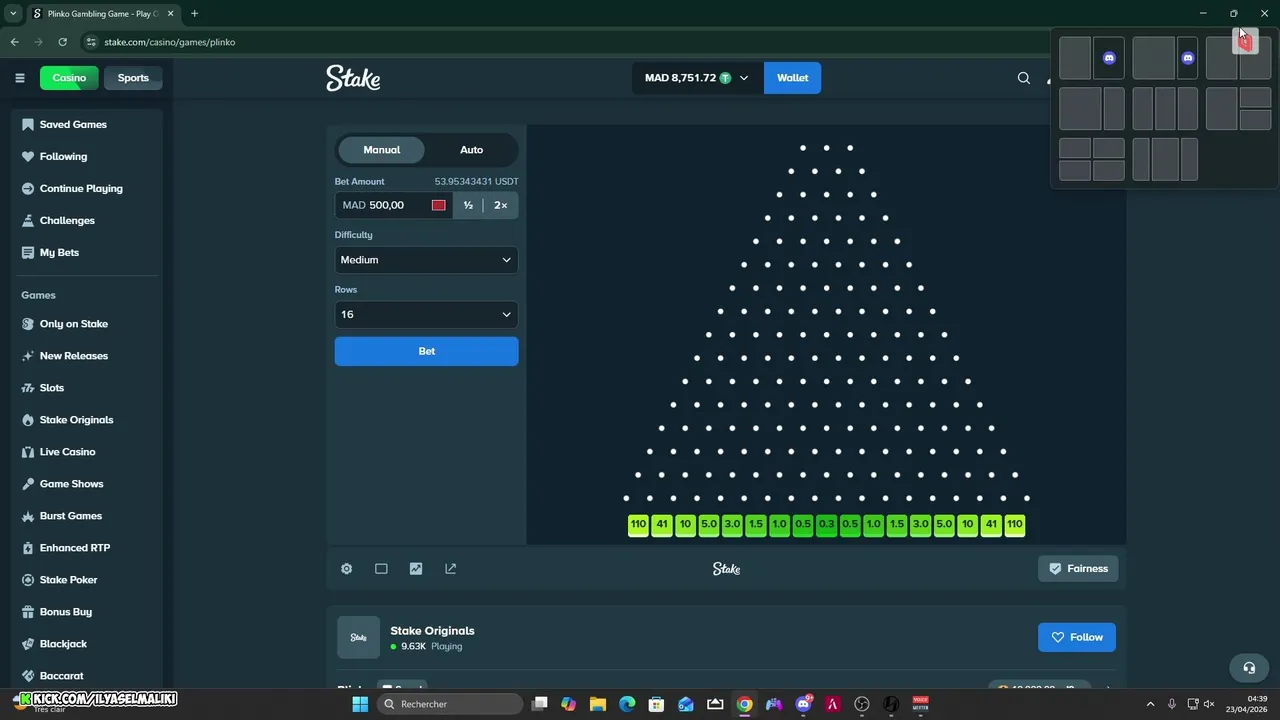
Task: Pop out the game window icon
Action: (x=451, y=569)
